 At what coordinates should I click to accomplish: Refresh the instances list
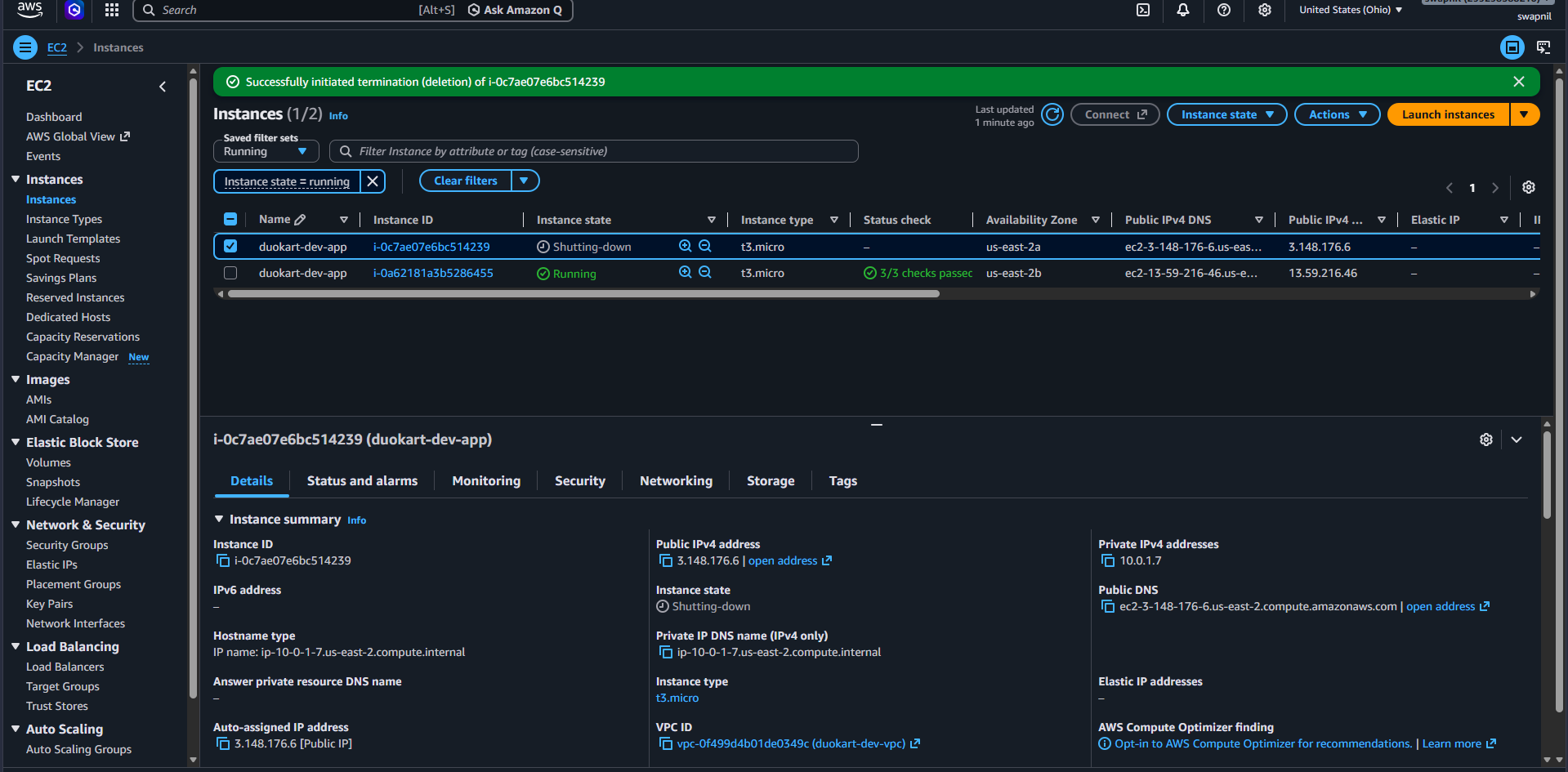click(1052, 114)
